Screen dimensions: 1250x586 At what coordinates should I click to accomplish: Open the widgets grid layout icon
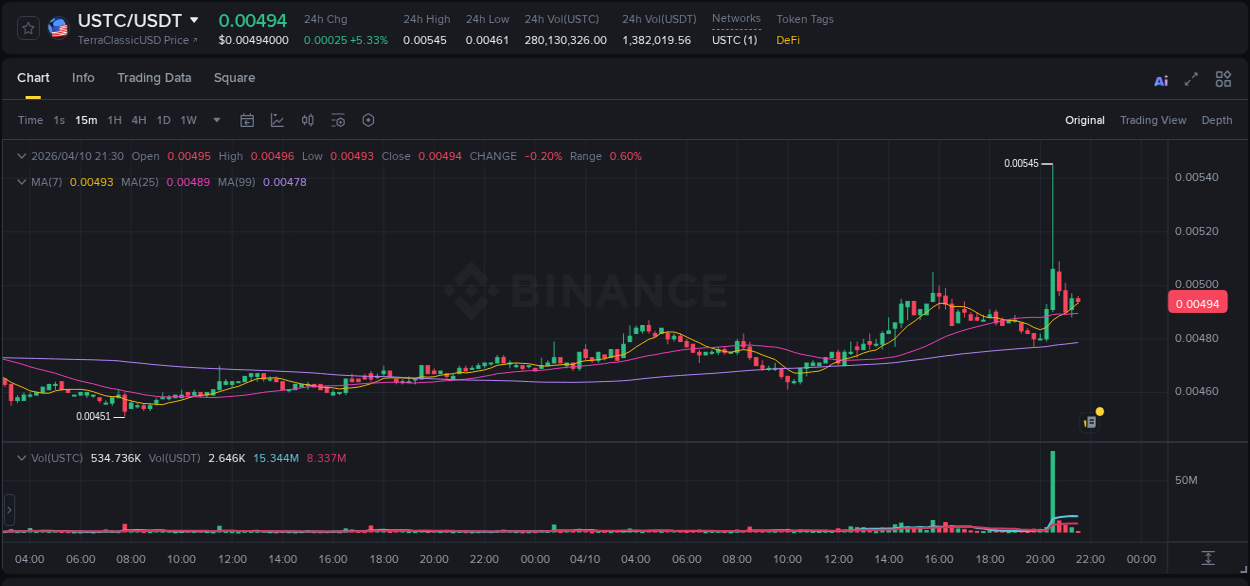coord(1223,79)
